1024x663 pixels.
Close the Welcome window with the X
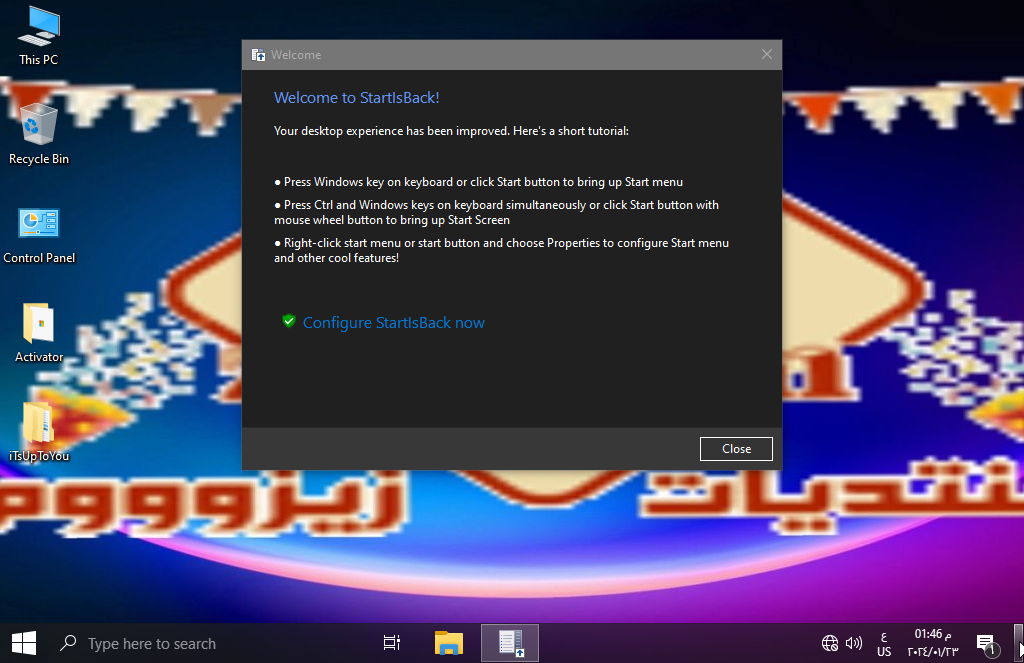pyautogui.click(x=767, y=54)
